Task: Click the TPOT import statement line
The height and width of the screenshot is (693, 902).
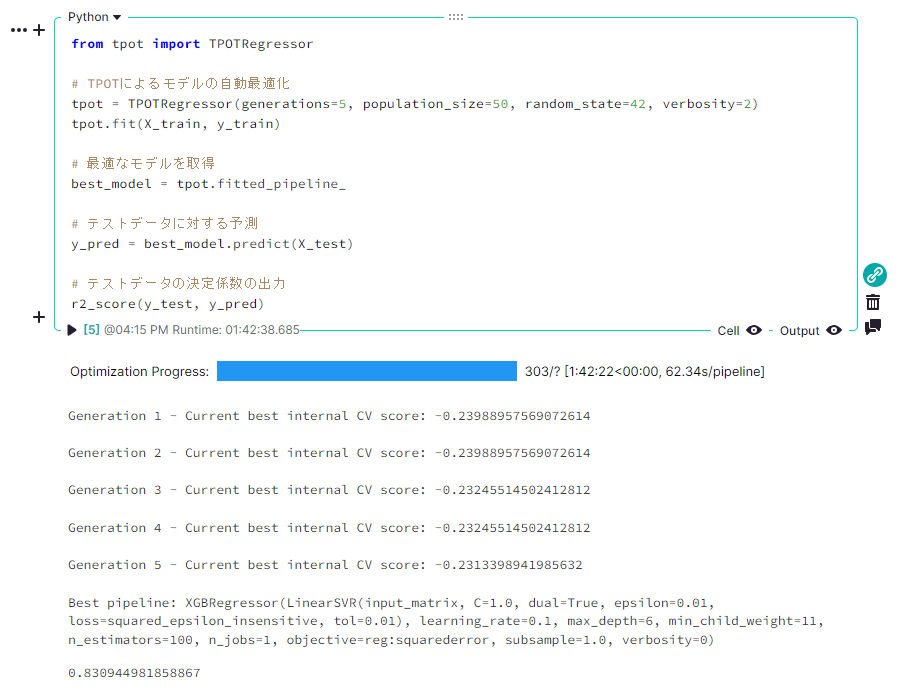Action: click(192, 44)
